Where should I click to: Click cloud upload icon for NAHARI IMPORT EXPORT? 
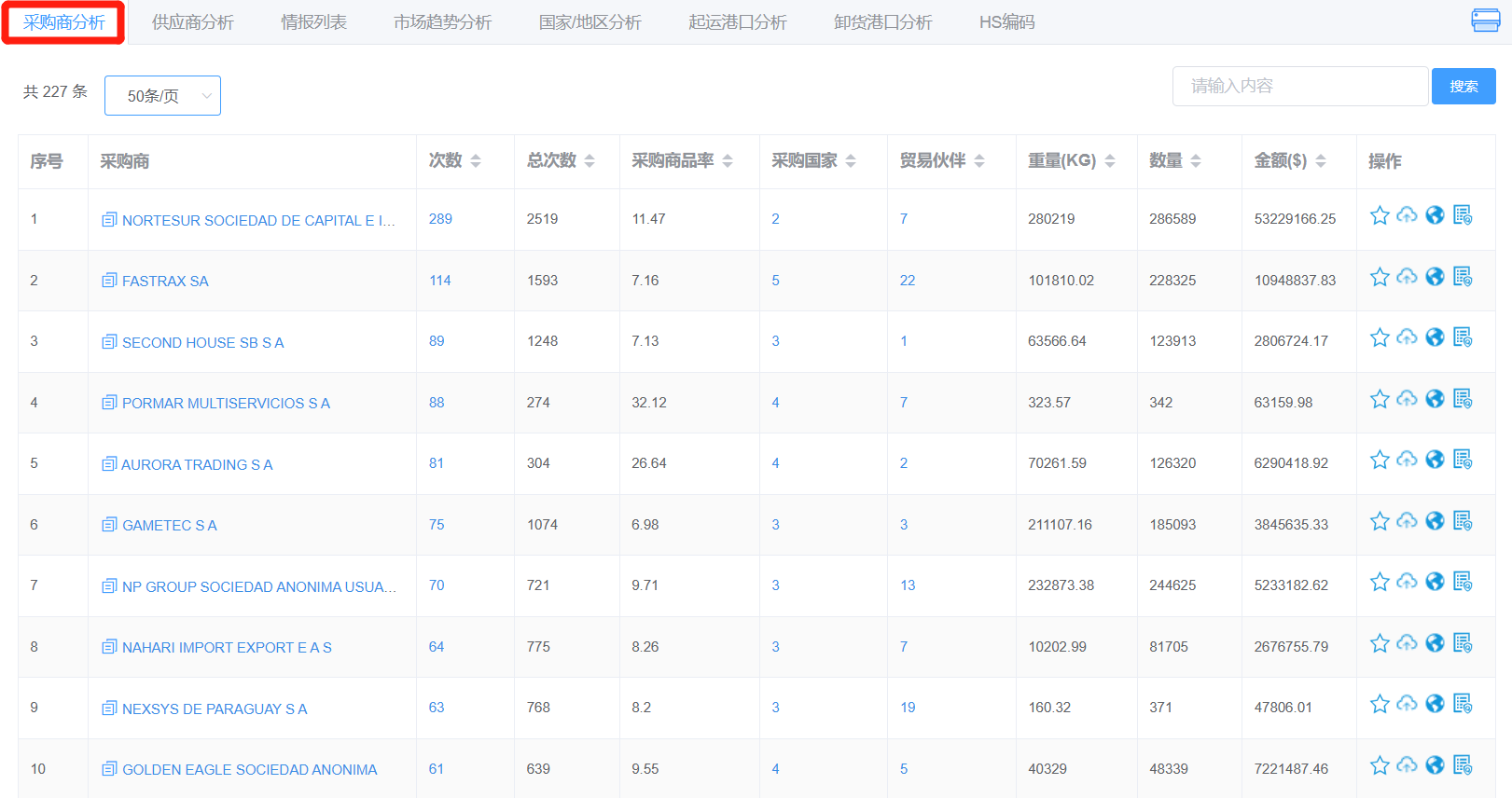(x=1407, y=643)
